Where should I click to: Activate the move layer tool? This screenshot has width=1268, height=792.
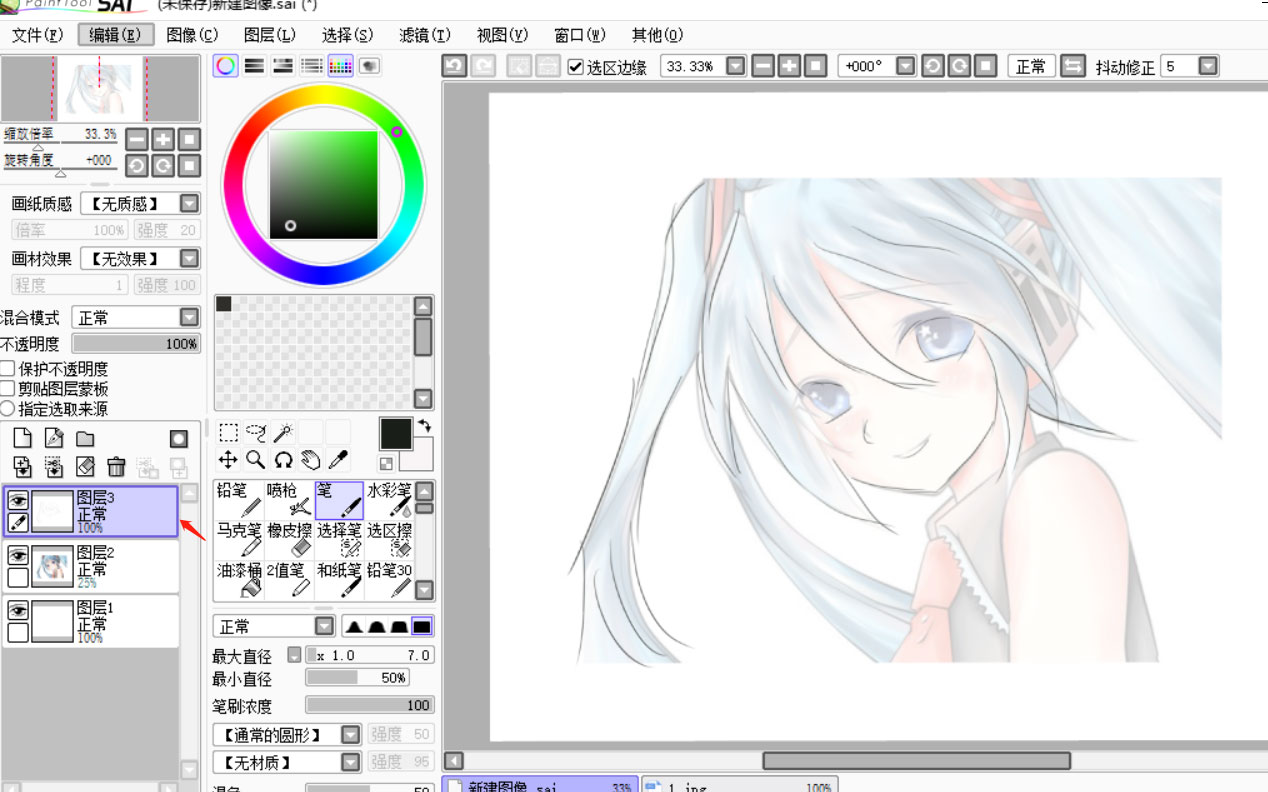pyautogui.click(x=229, y=459)
